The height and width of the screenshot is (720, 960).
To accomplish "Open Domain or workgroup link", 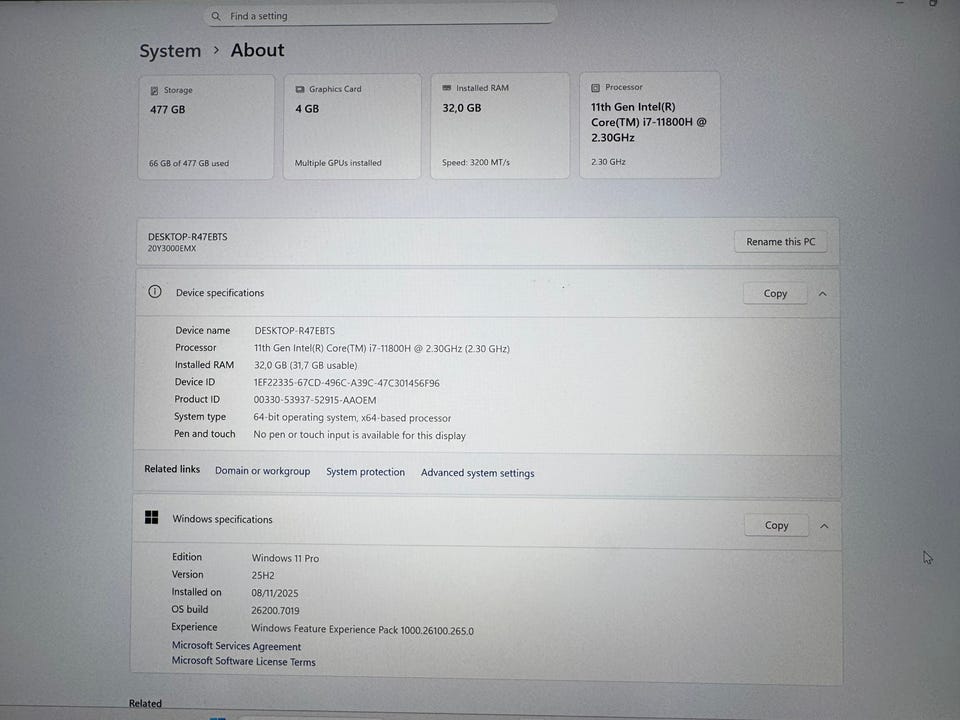I will tap(263, 471).
